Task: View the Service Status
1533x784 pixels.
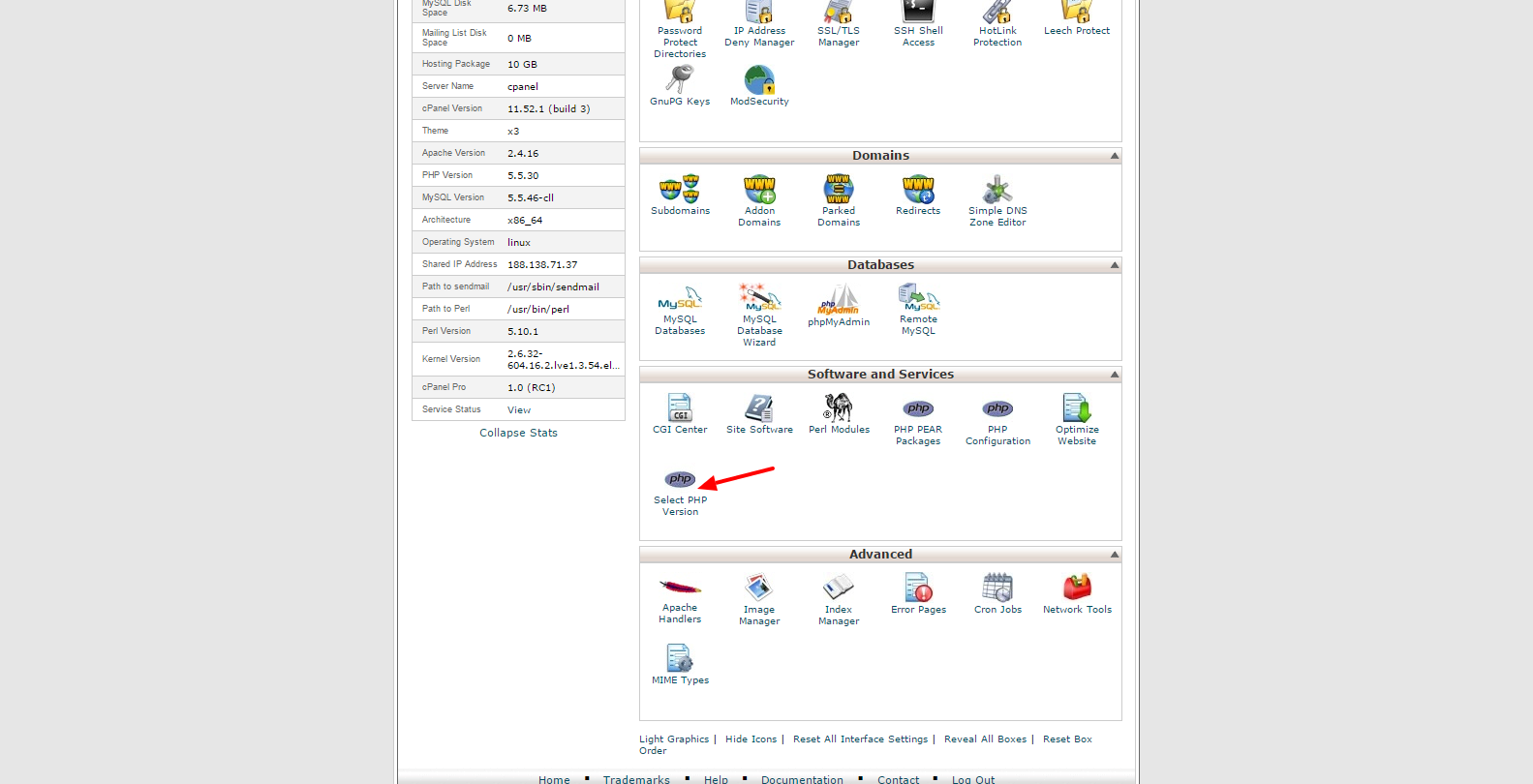Action: [519, 410]
